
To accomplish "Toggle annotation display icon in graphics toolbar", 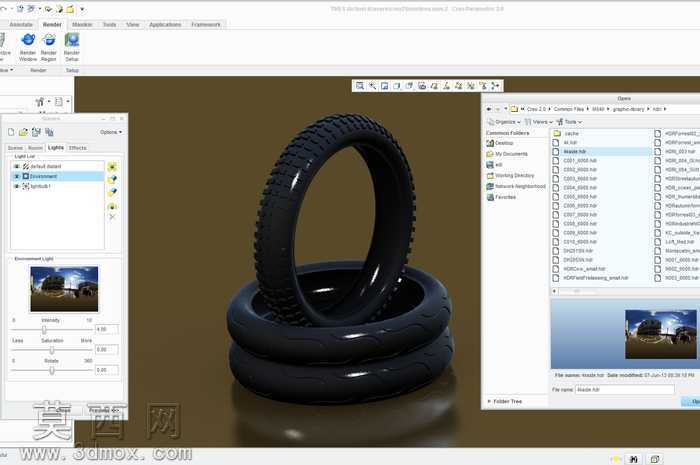I will pos(483,86).
